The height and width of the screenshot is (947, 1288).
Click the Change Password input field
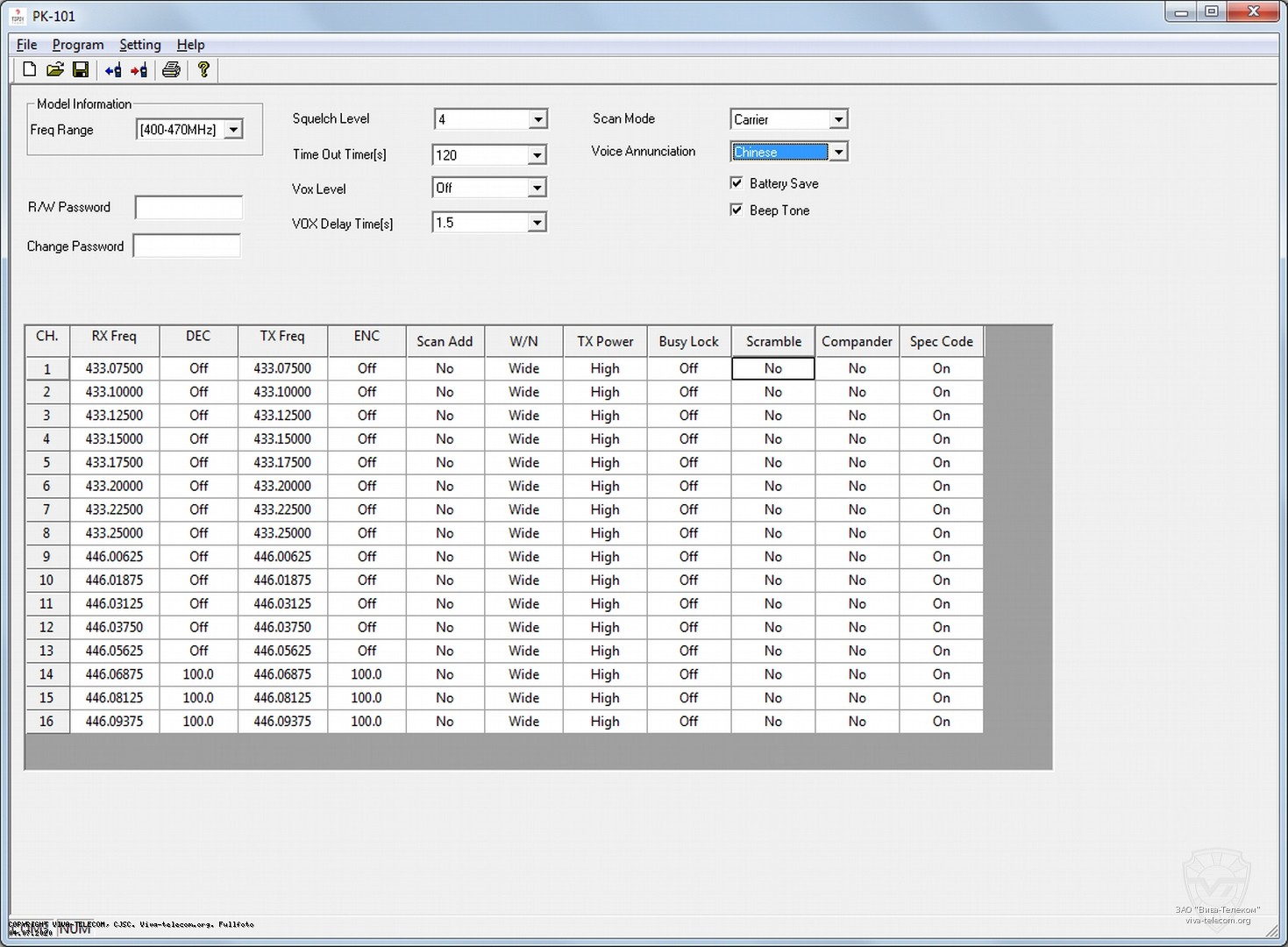187,246
